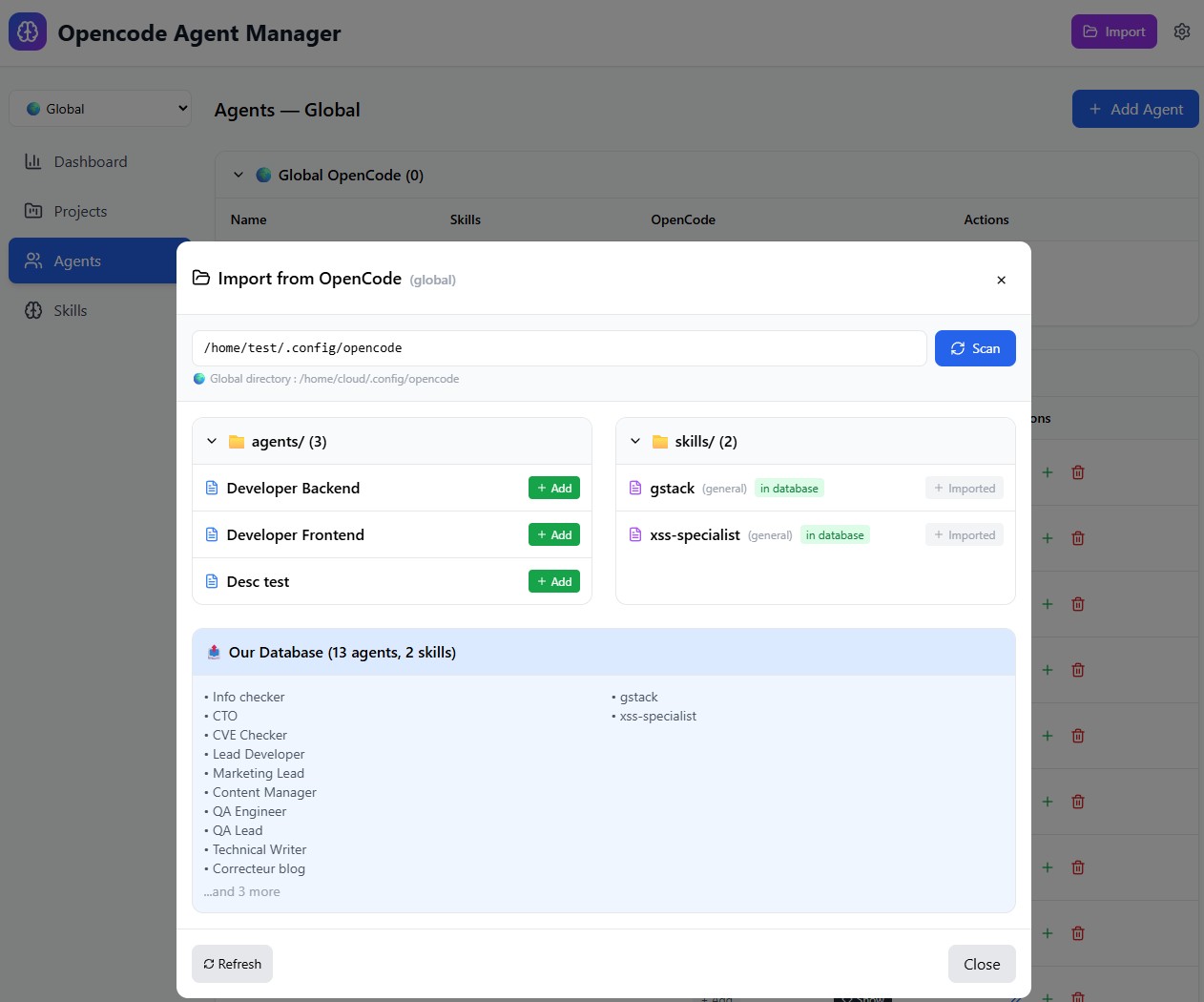Image resolution: width=1204 pixels, height=1002 pixels.
Task: Click the Developer Frontend file icon
Action: coord(212,534)
